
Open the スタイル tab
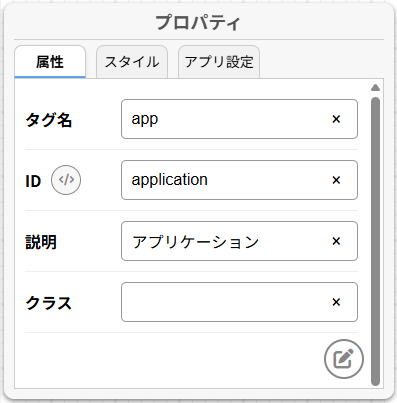132,62
